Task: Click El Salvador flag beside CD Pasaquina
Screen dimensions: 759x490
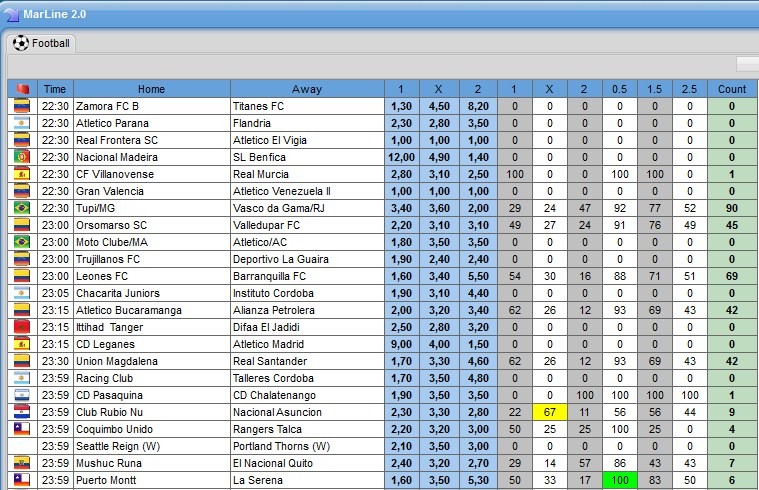Action: tap(22, 395)
